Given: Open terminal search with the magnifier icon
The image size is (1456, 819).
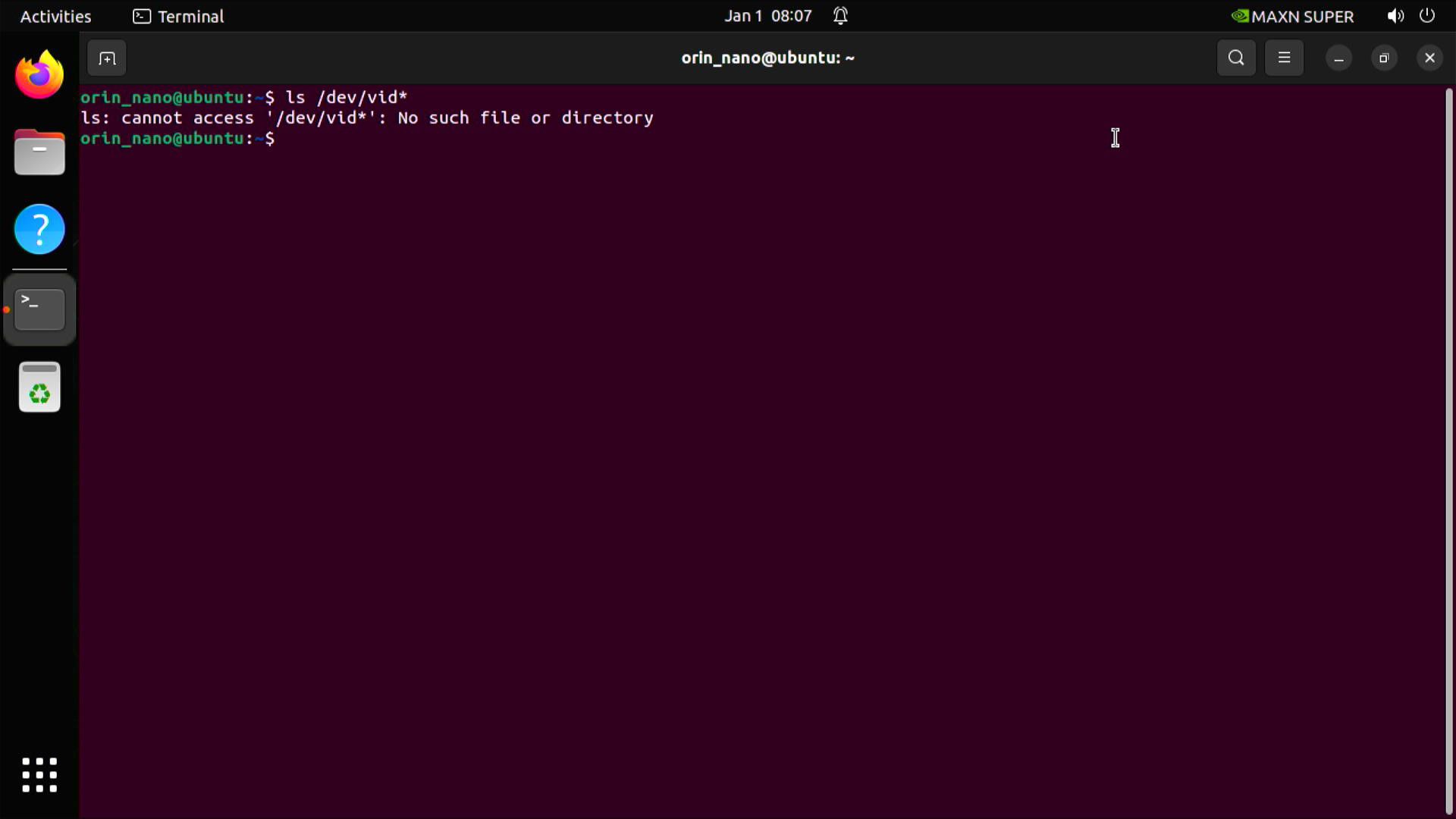Looking at the screenshot, I should tap(1235, 58).
